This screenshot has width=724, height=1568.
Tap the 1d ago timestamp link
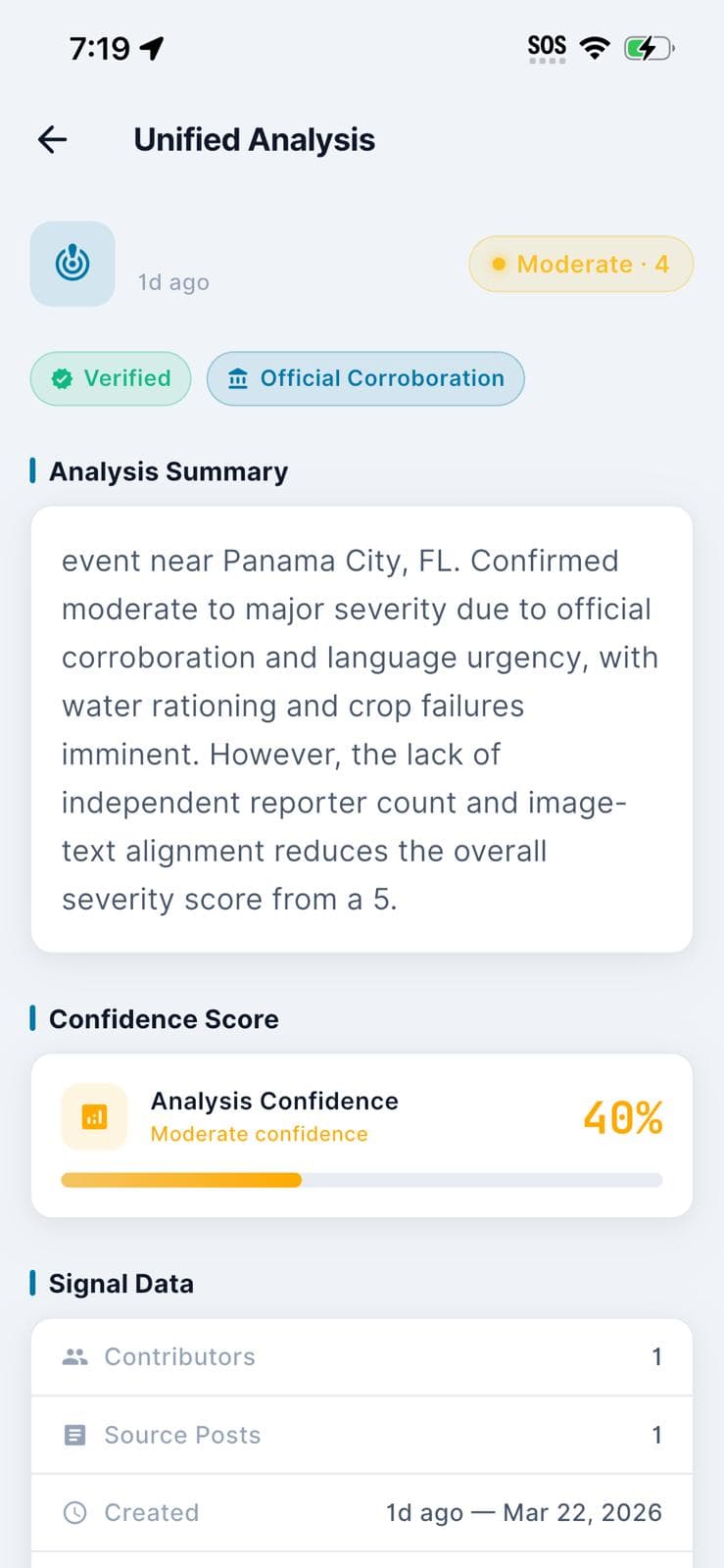click(x=172, y=282)
